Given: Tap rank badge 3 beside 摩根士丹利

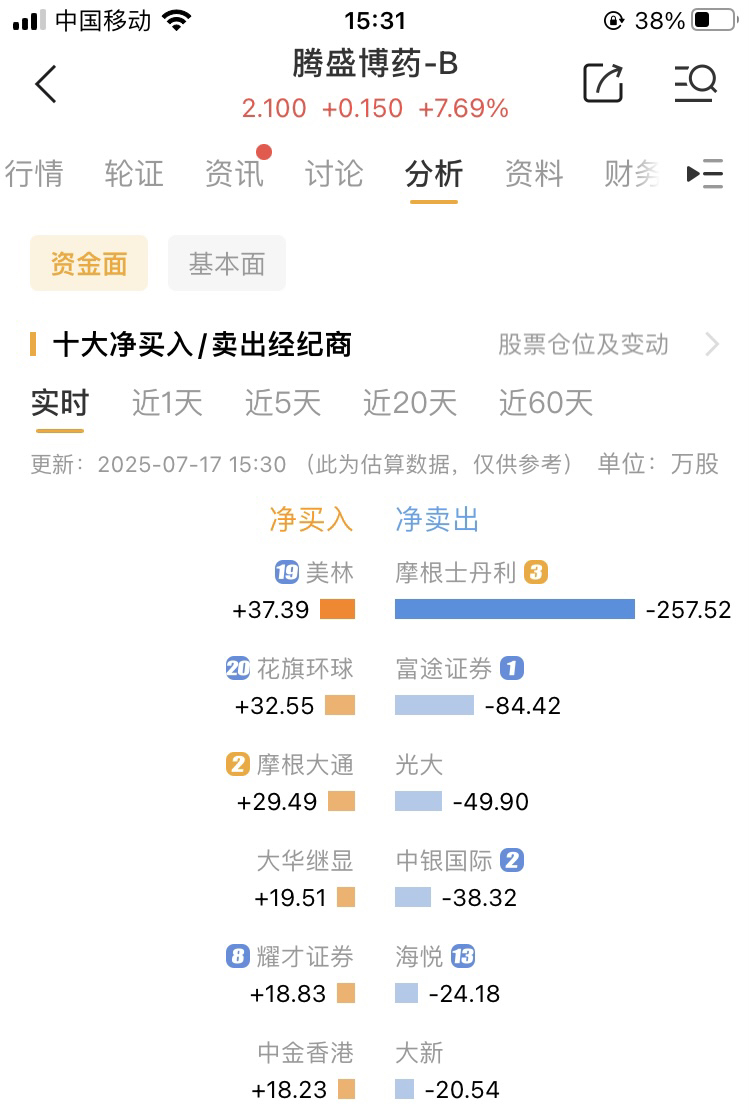Looking at the screenshot, I should (536, 572).
